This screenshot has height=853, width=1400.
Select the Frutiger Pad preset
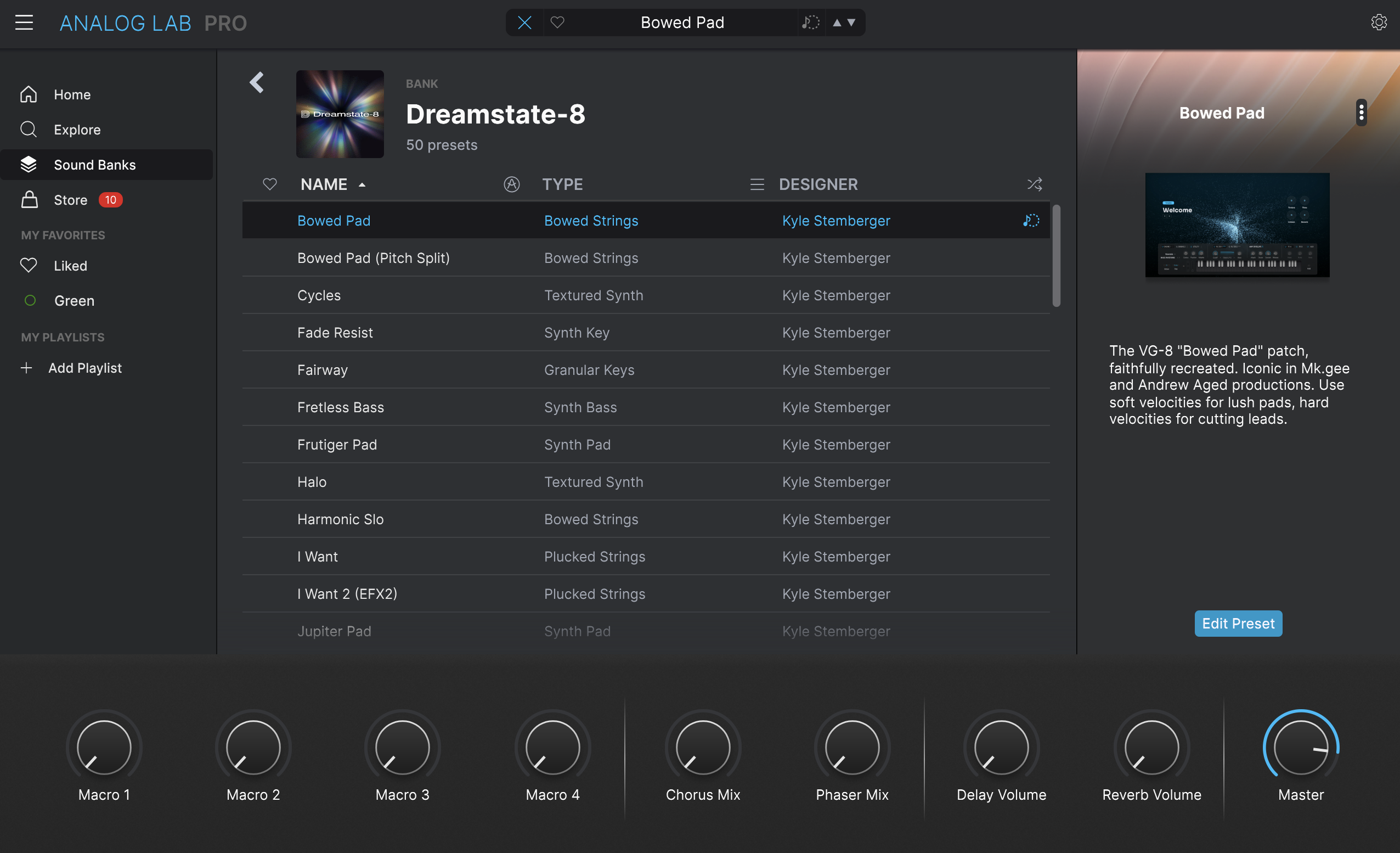point(646,445)
